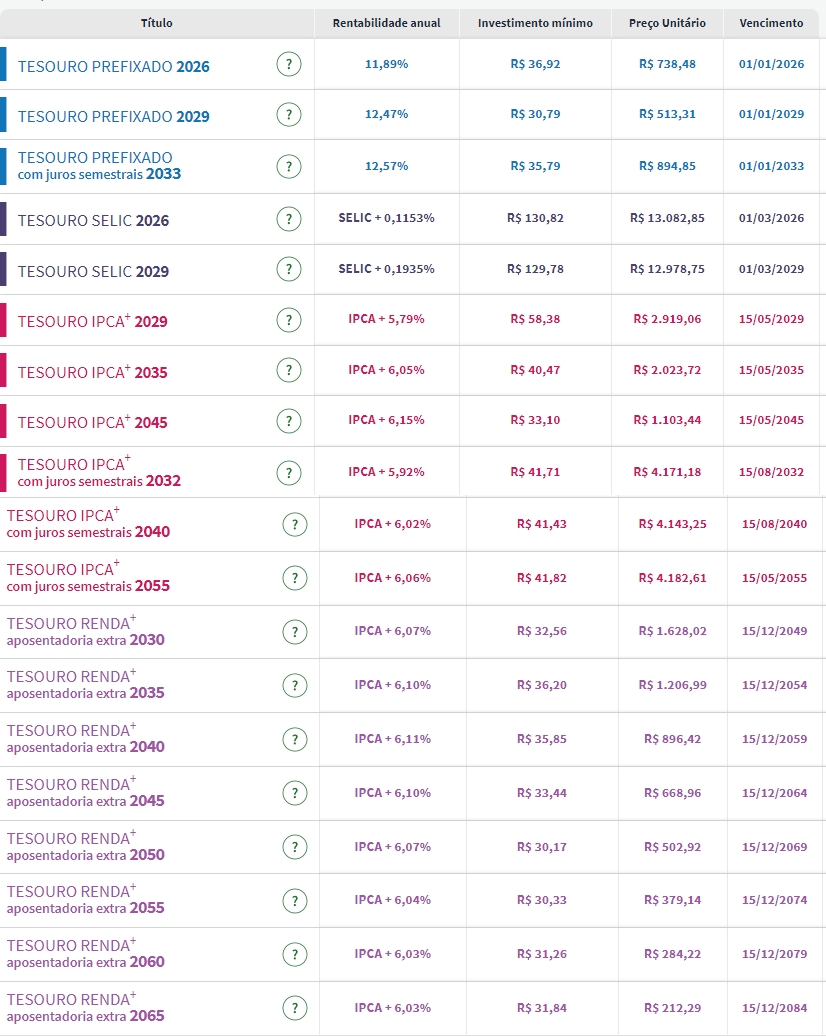Click question mark for Renda+ extra 2065
The width and height of the screenshot is (826, 1036).
tap(294, 1008)
